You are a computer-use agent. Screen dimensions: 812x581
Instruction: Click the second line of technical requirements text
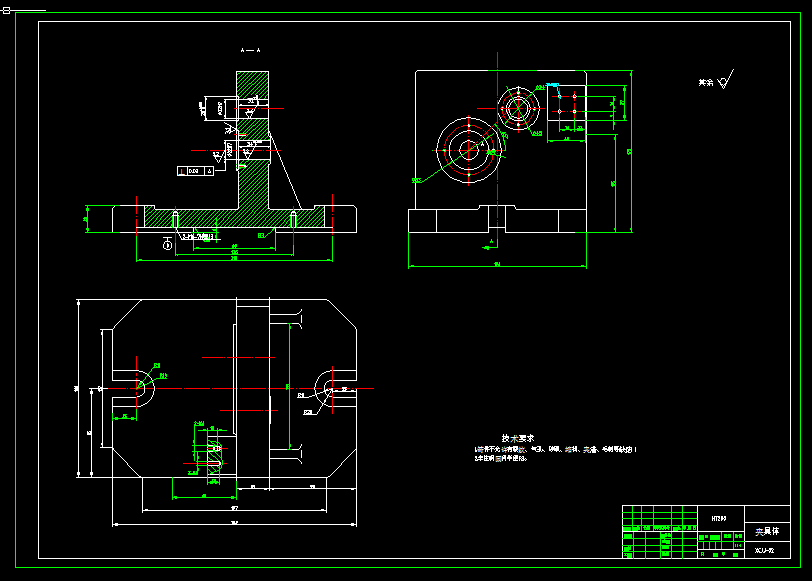501,458
